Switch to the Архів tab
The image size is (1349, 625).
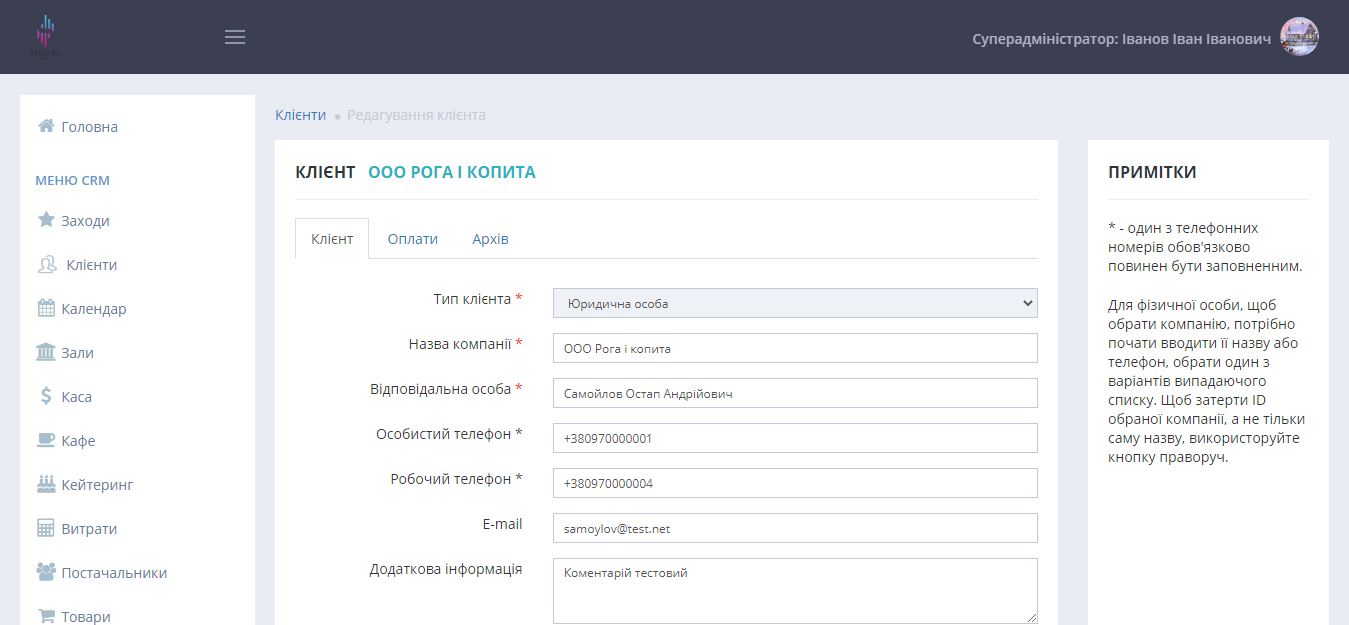pos(490,239)
